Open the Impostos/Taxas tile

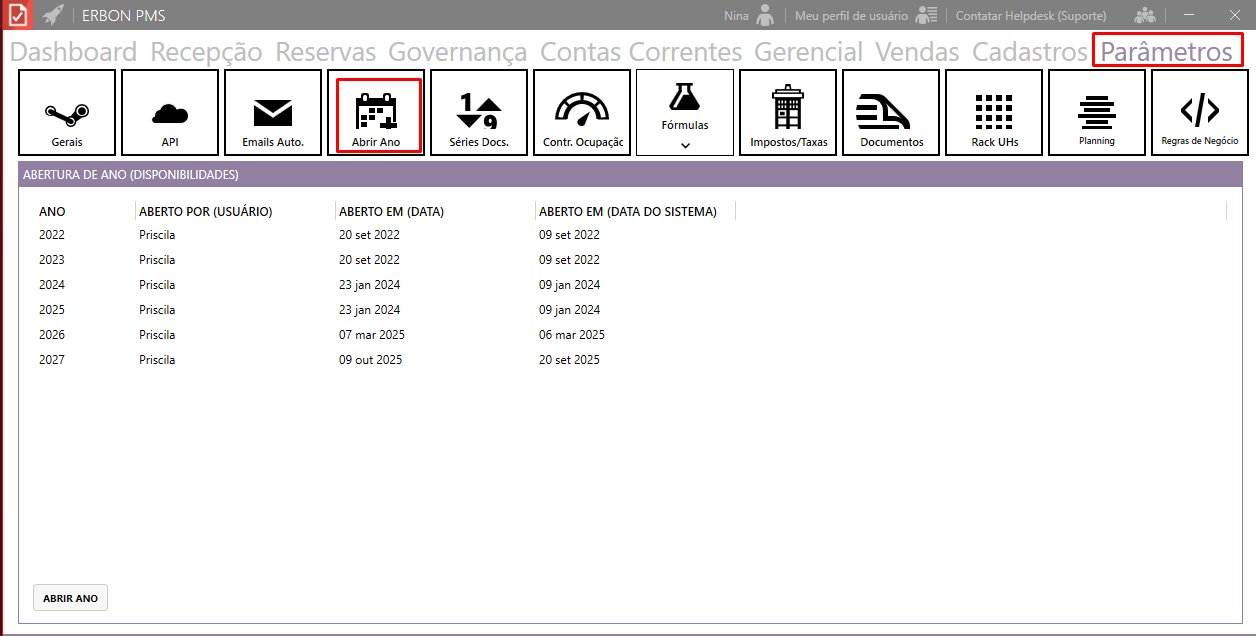pyautogui.click(x=788, y=112)
